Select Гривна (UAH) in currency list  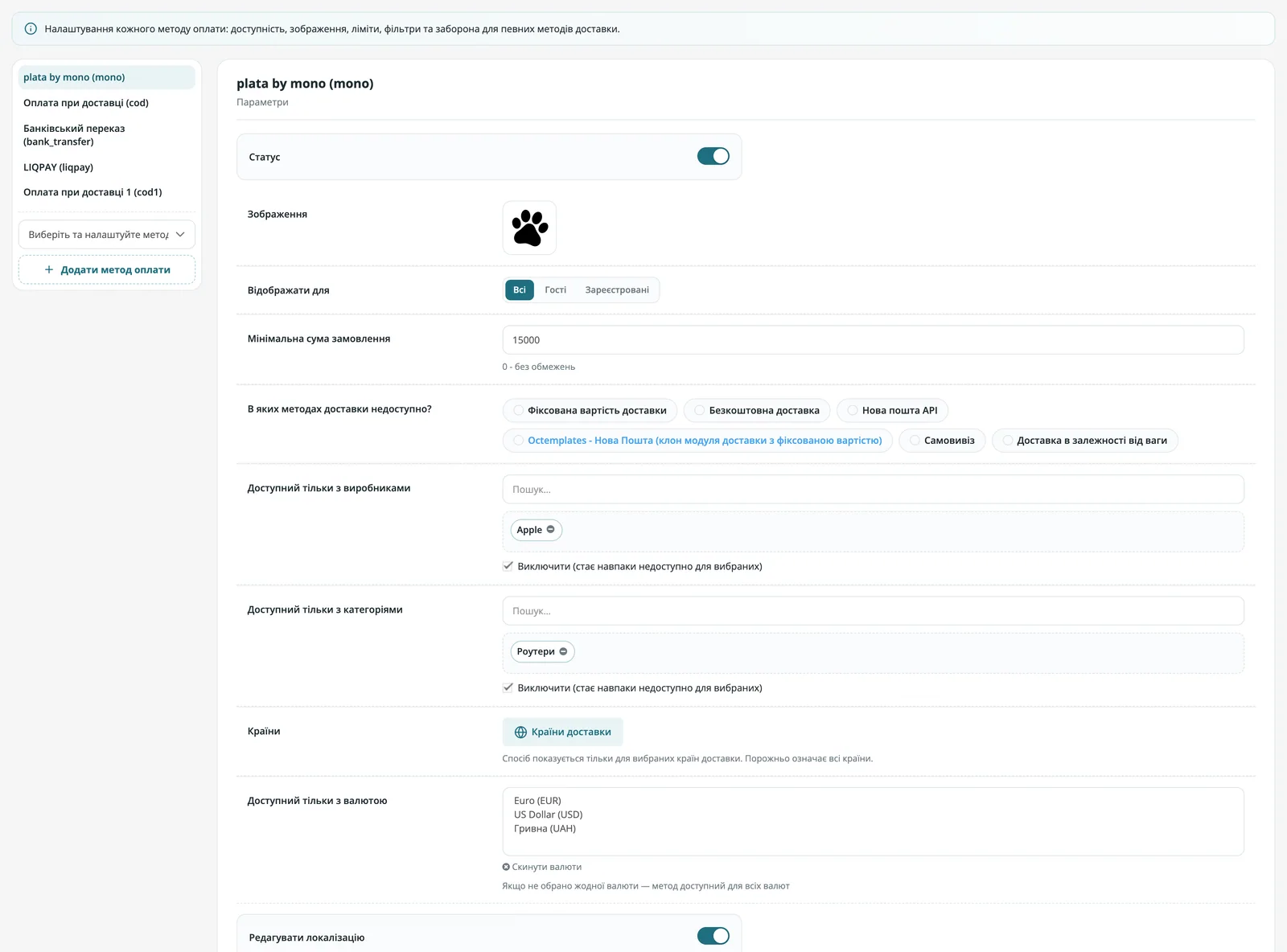545,828
